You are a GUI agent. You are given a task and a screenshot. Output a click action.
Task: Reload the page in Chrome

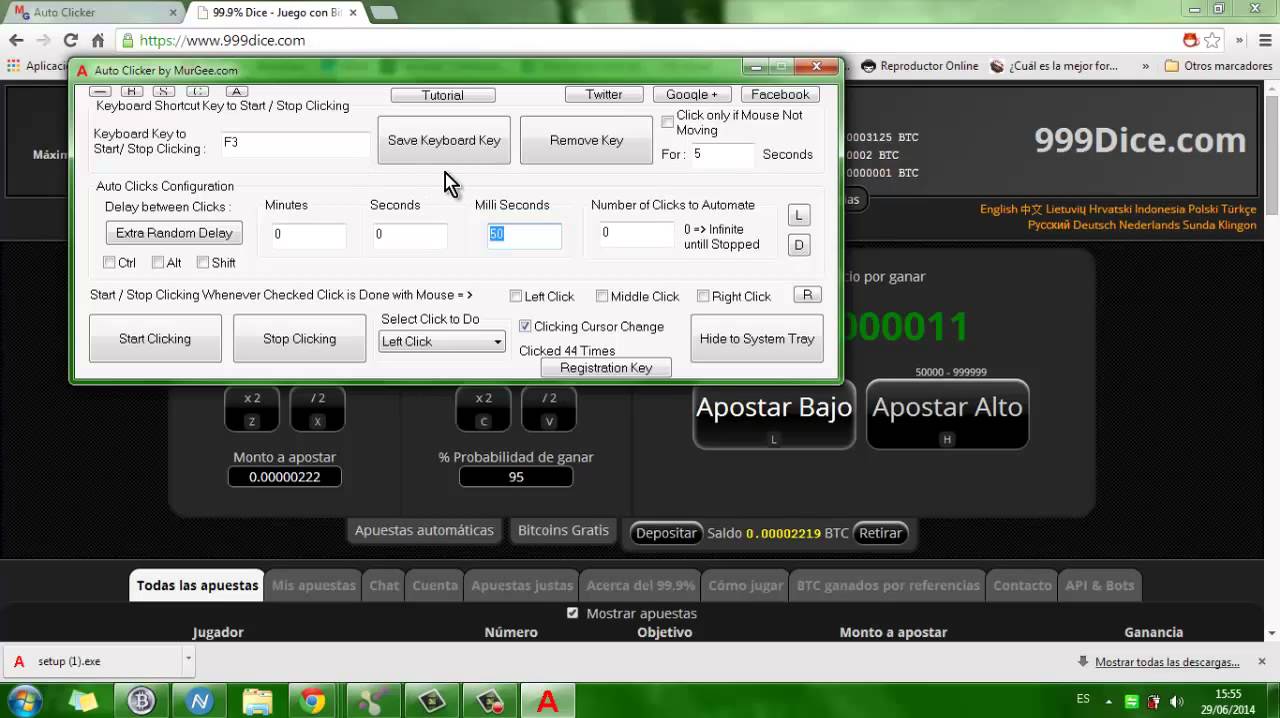click(x=70, y=40)
